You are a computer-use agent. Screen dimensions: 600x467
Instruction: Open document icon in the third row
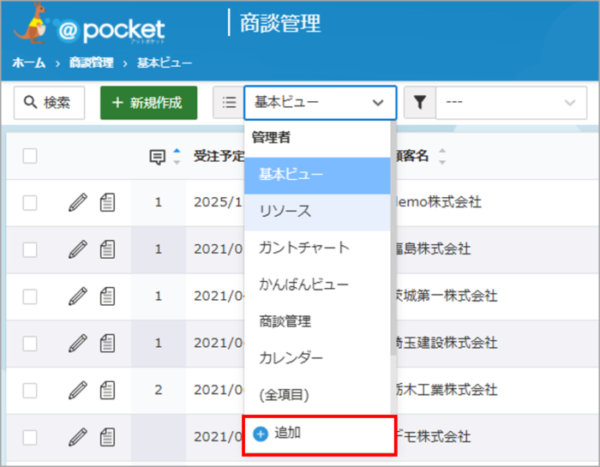pos(108,295)
